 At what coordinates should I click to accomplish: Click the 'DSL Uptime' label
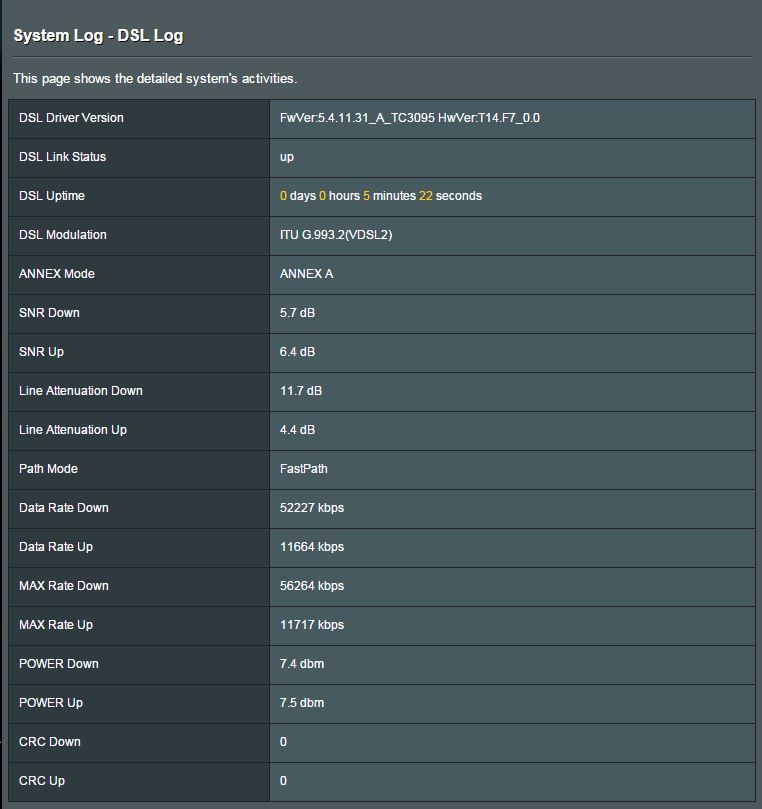[52, 196]
